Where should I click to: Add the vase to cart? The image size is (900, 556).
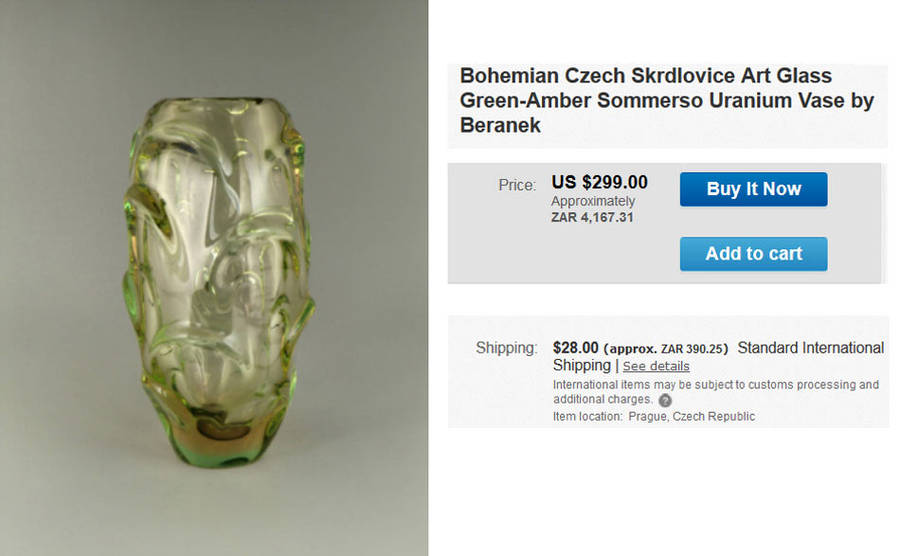pyautogui.click(x=753, y=254)
